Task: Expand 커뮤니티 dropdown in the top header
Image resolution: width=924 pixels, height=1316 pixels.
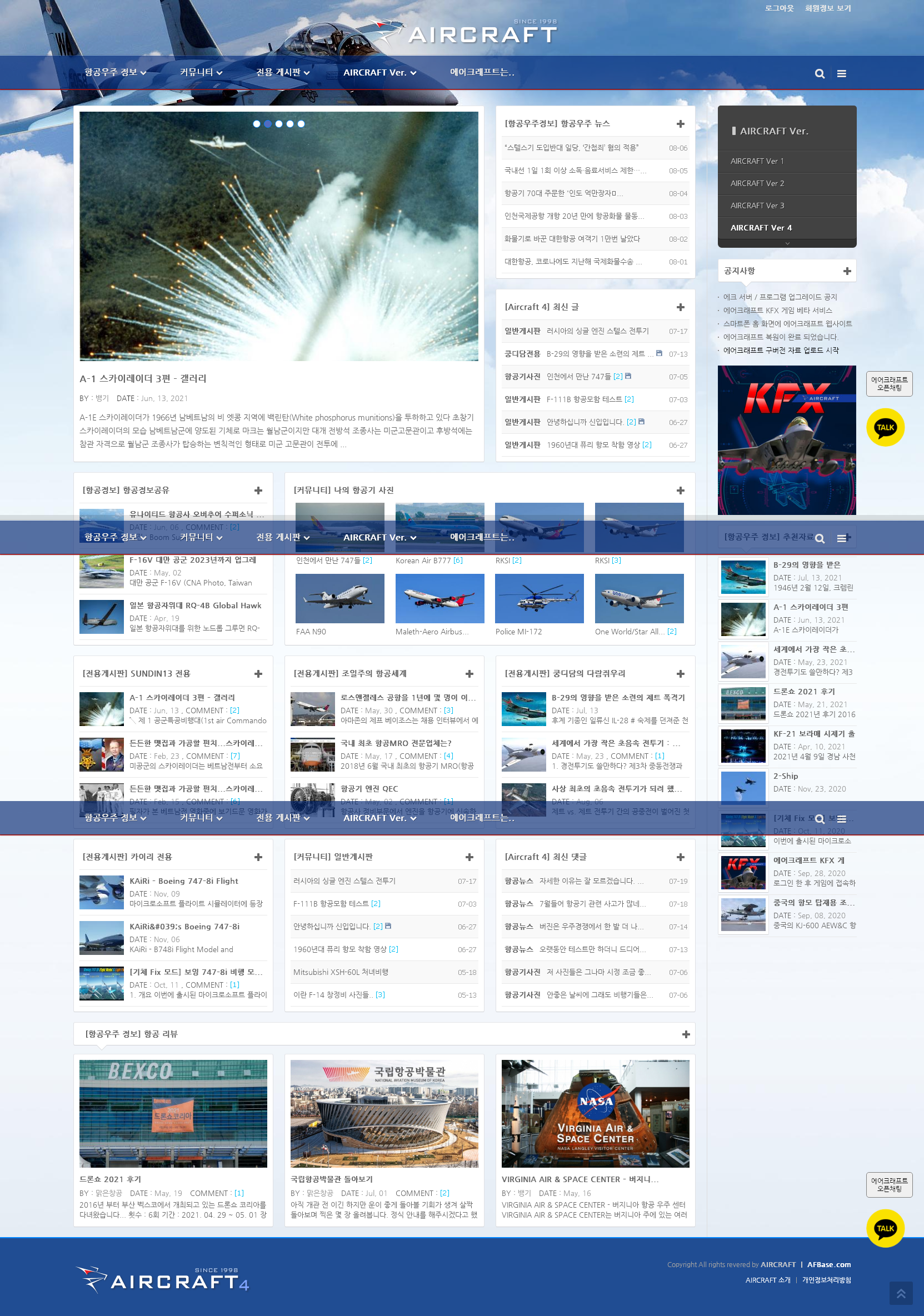Action: pyautogui.click(x=201, y=72)
